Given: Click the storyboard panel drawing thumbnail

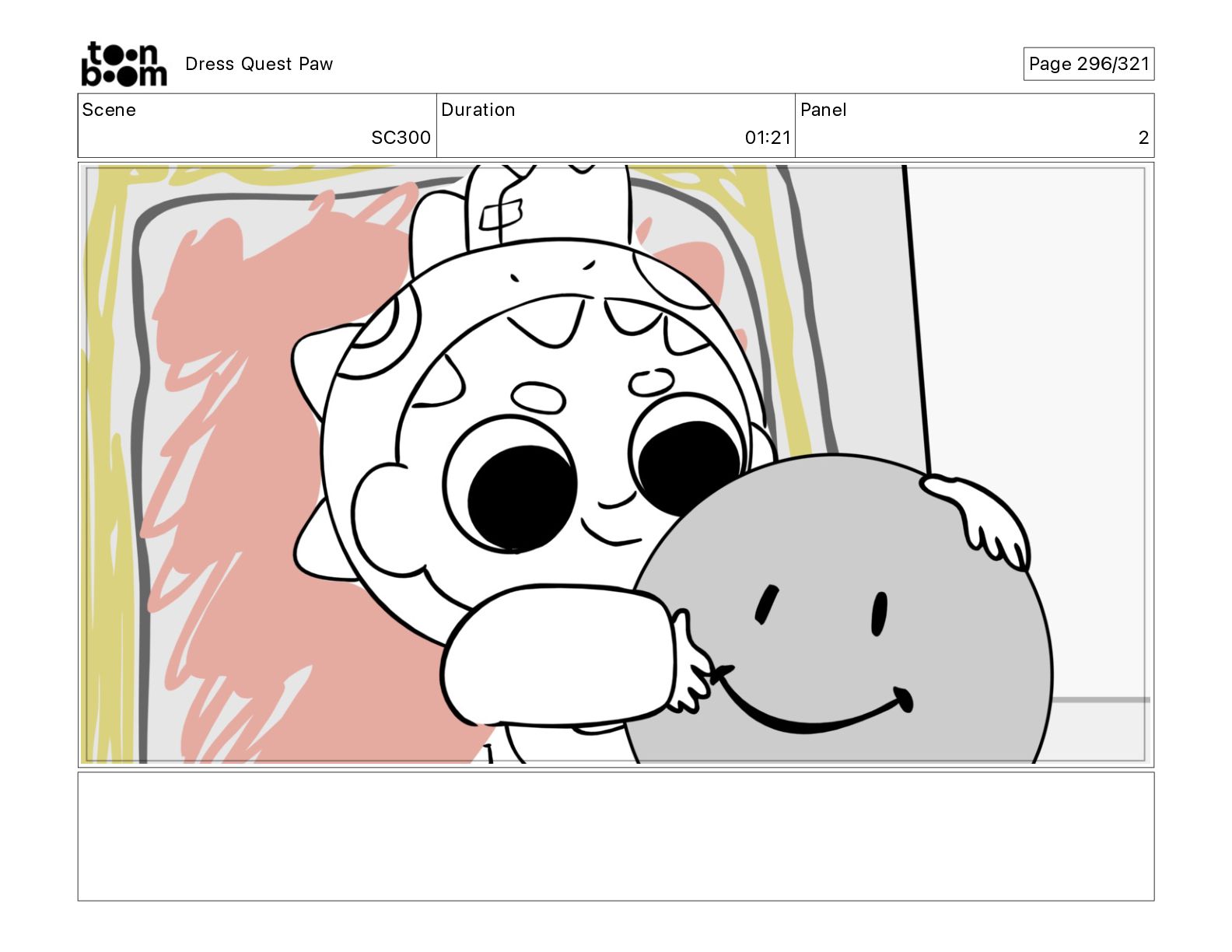Looking at the screenshot, I should coord(616,464).
